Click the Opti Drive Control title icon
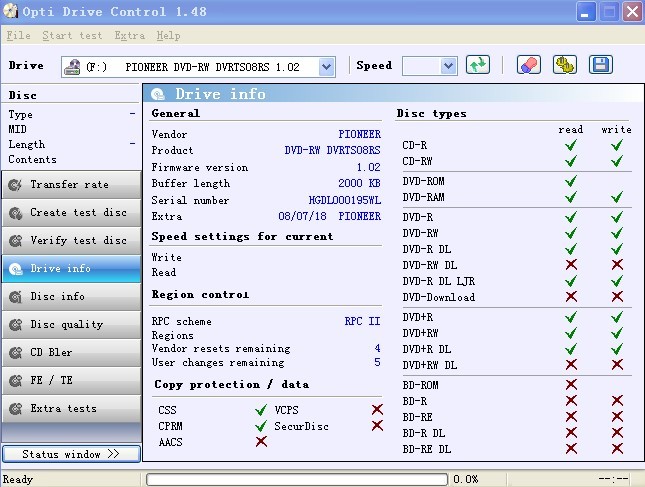 (10, 11)
